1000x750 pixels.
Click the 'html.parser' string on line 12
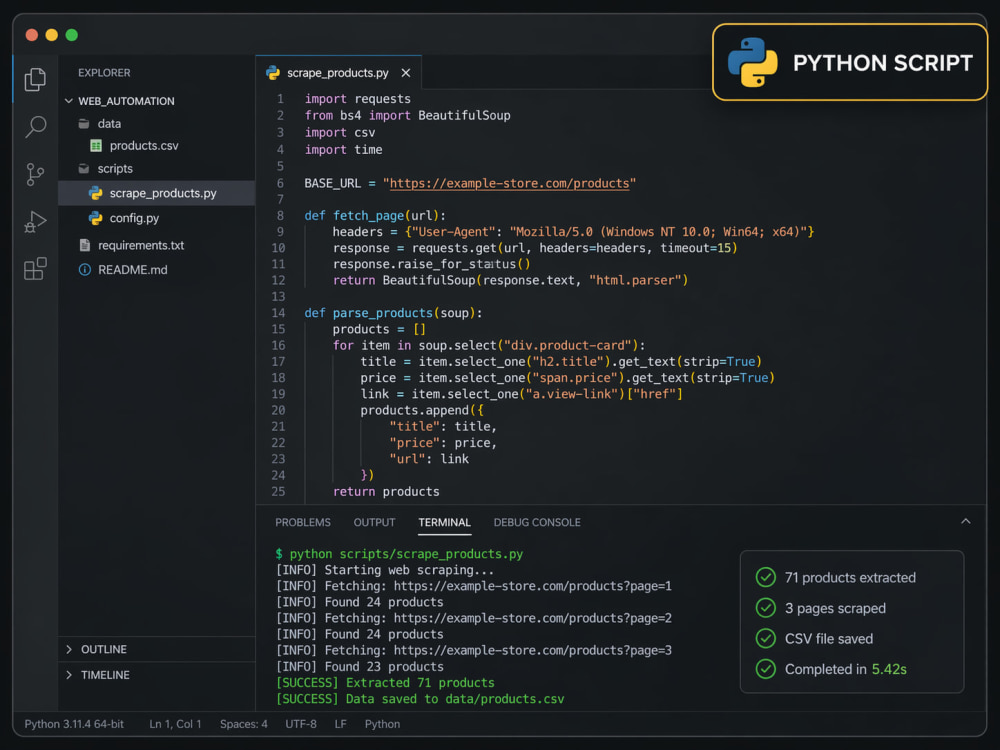(636, 280)
